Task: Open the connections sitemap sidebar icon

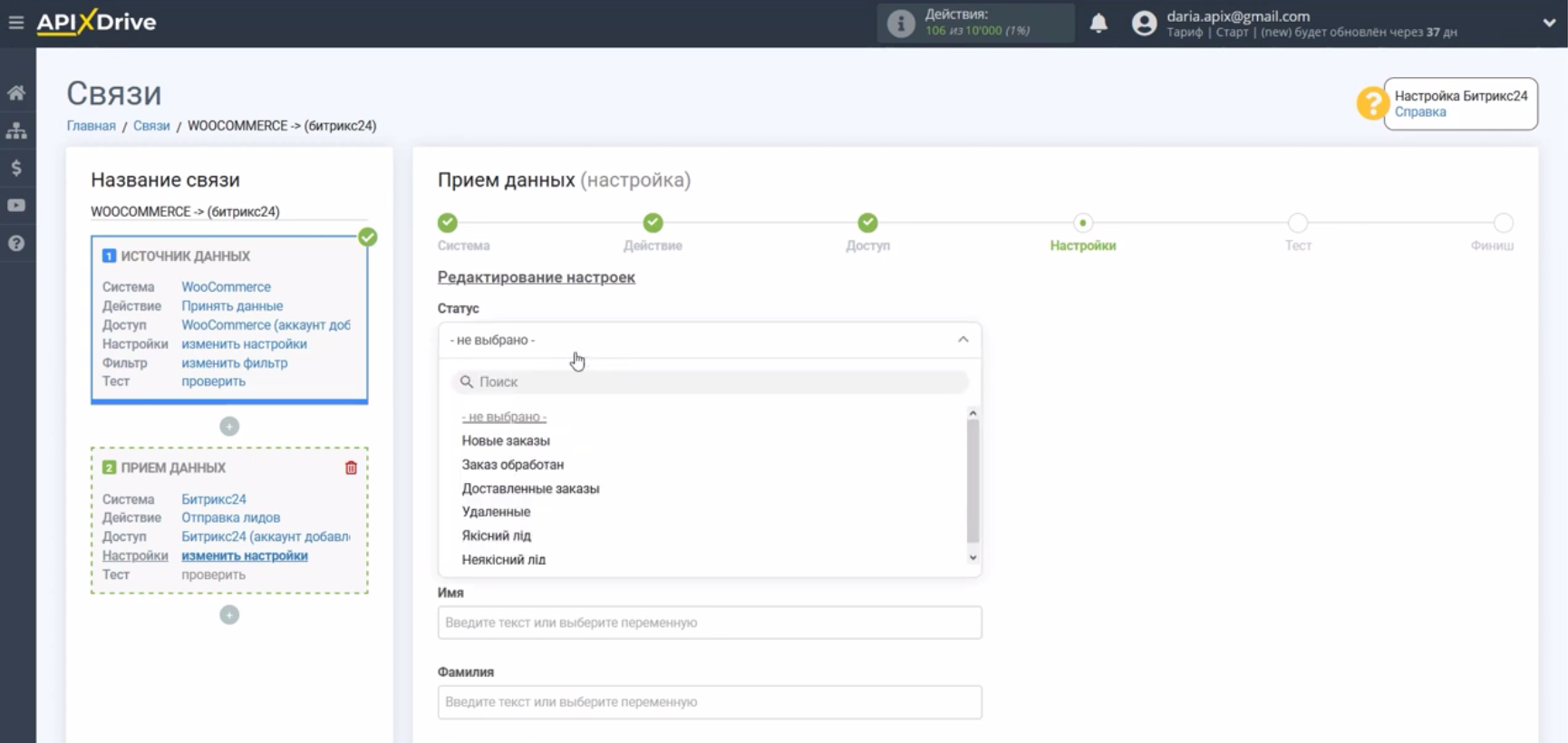Action: (x=16, y=130)
